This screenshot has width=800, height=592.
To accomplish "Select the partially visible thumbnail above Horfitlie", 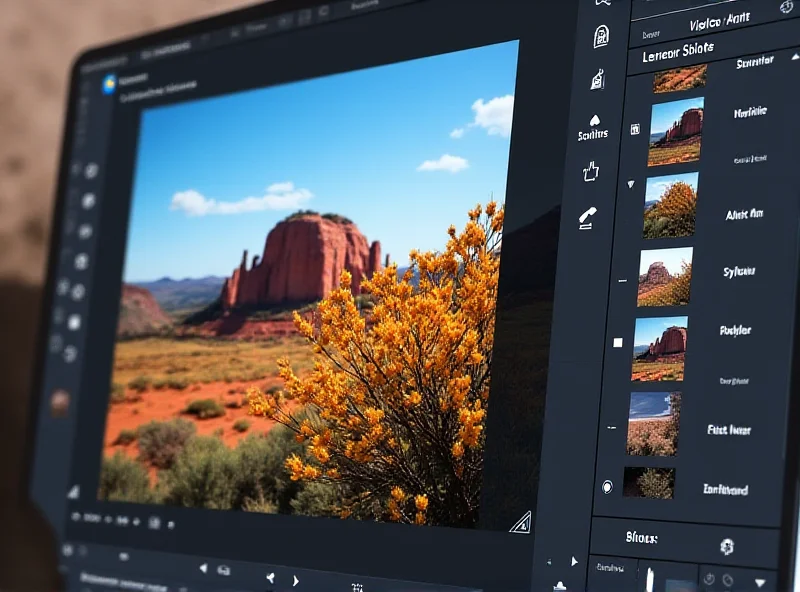I will click(680, 79).
